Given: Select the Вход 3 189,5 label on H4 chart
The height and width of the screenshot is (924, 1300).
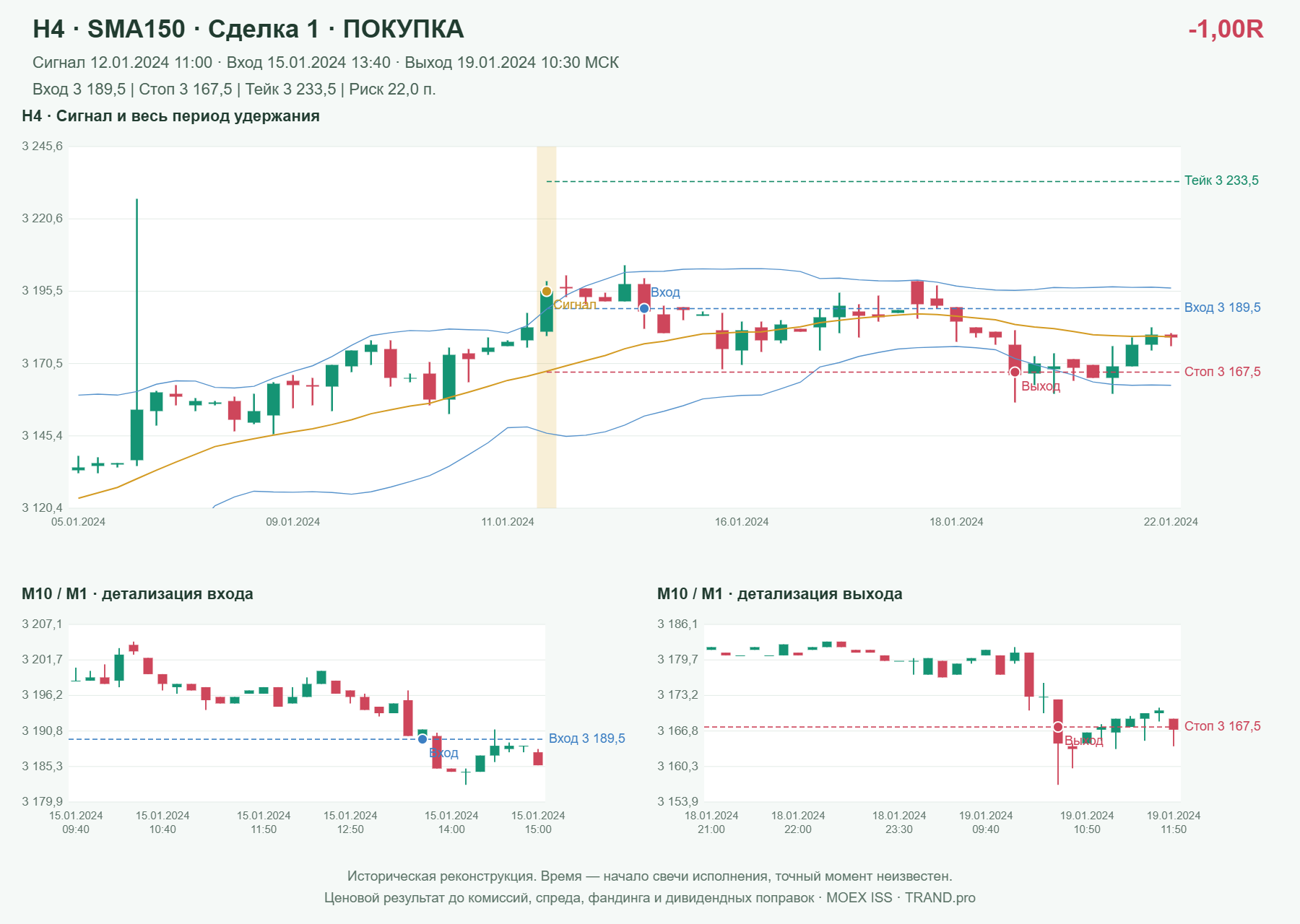Looking at the screenshot, I should coord(1222,308).
